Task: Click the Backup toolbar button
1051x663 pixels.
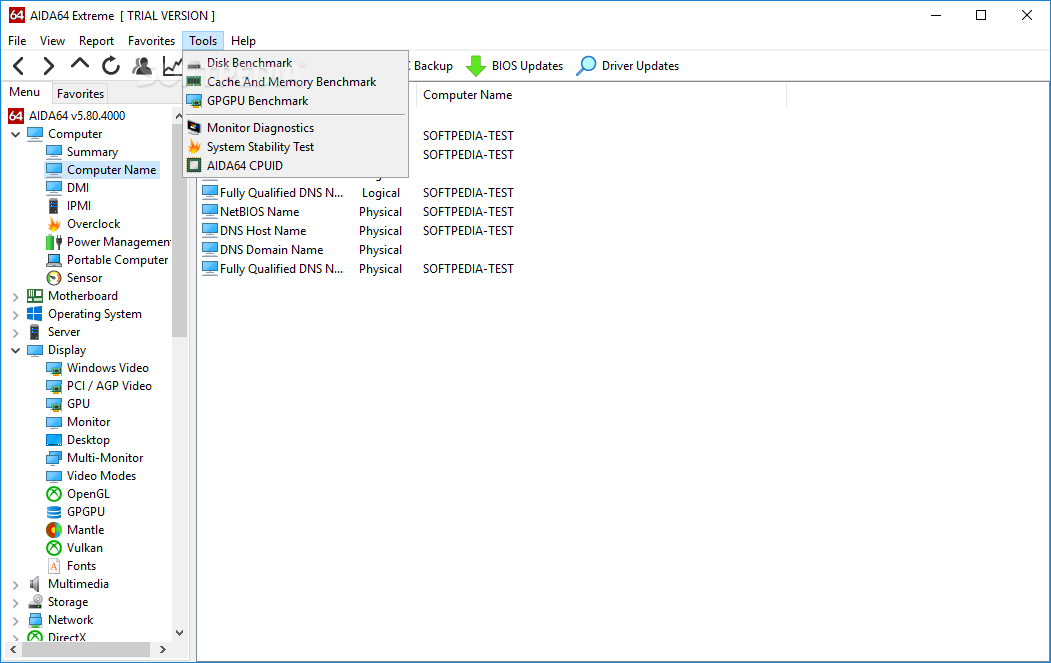Action: tap(432, 66)
